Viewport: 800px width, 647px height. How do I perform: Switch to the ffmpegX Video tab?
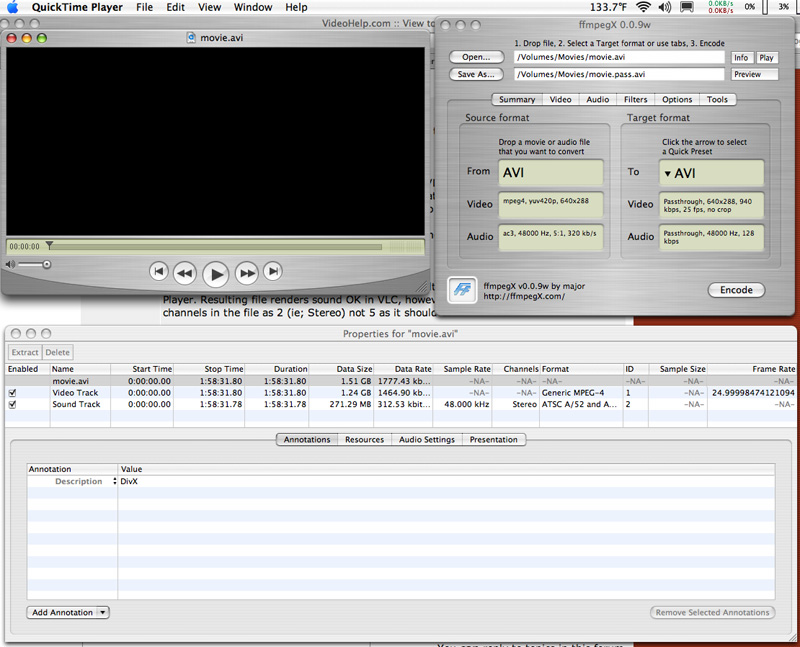[560, 99]
